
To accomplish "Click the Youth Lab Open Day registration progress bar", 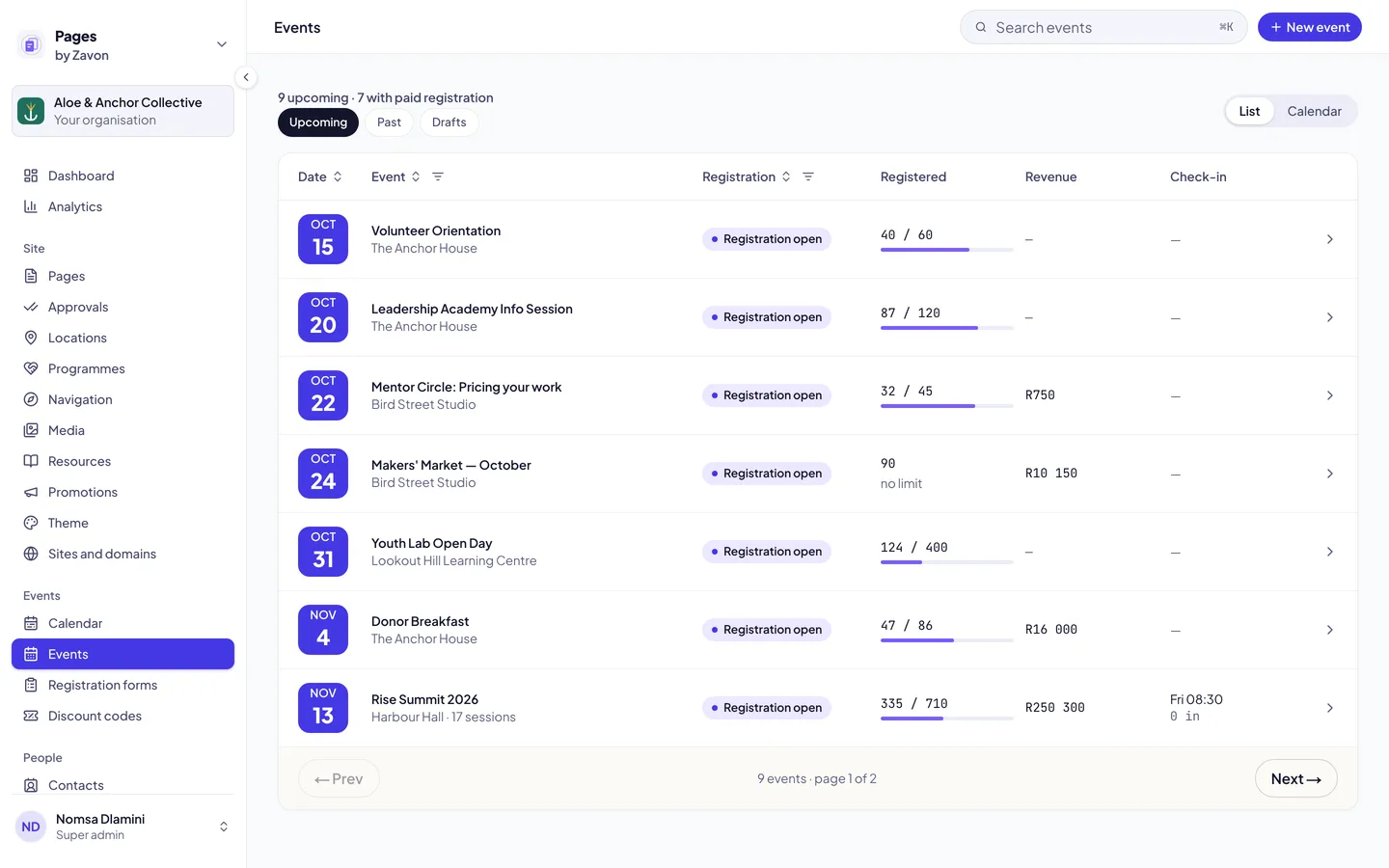I will pos(947,562).
